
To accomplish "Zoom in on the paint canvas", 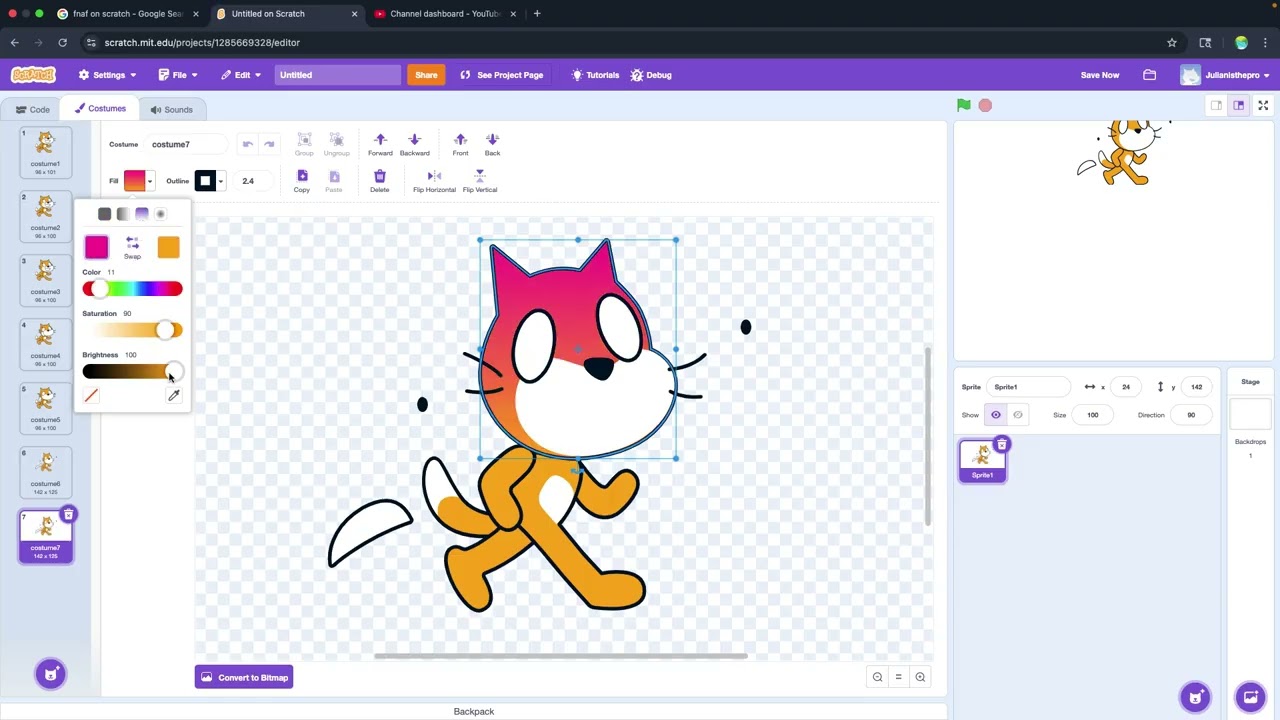I will point(920,677).
